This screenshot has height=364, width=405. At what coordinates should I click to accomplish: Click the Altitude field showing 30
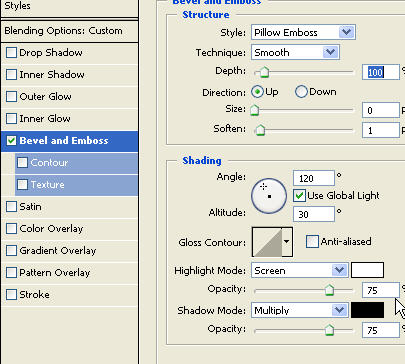point(314,214)
